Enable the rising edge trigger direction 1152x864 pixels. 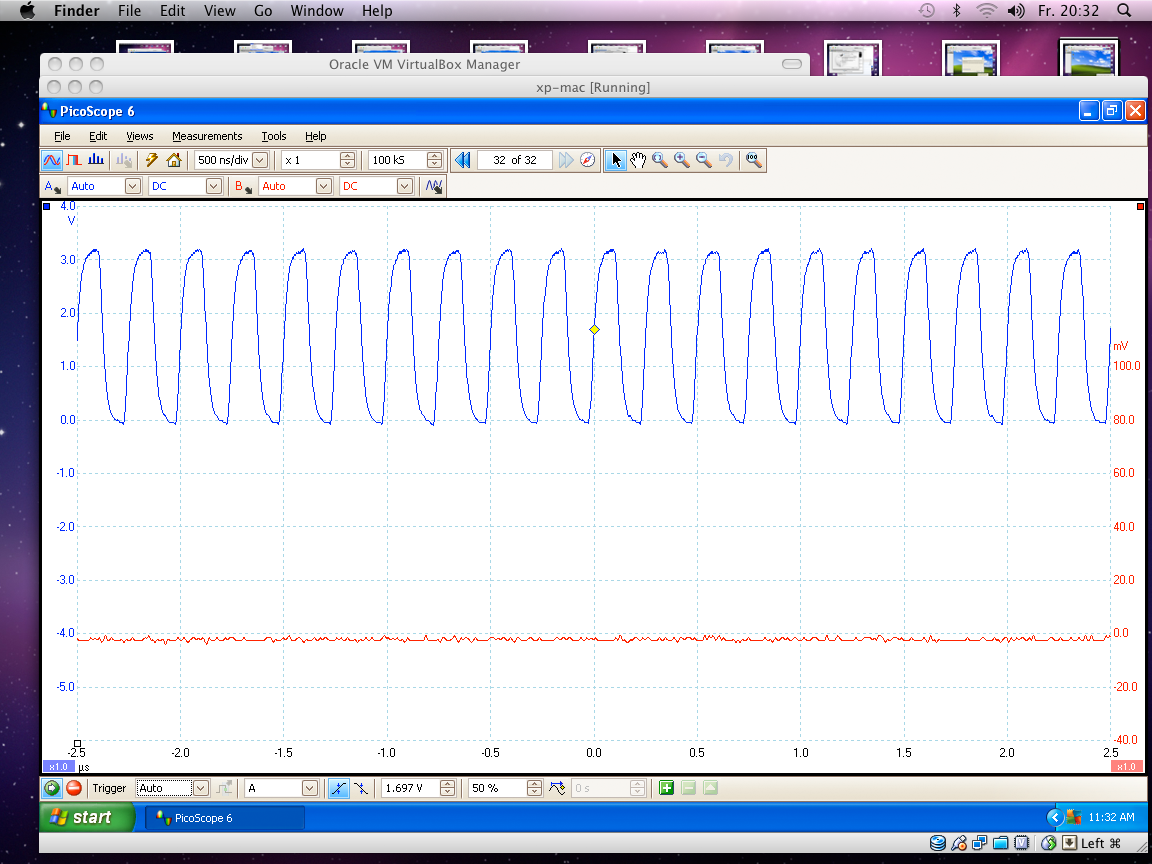339,787
